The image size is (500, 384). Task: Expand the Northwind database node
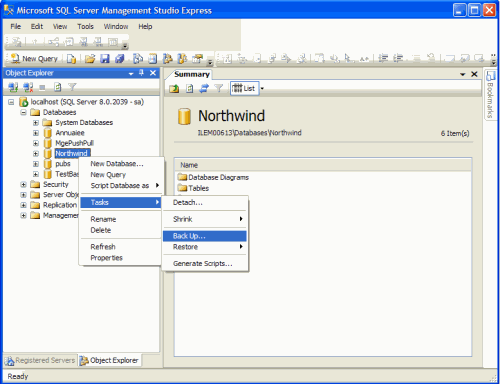pos(36,154)
